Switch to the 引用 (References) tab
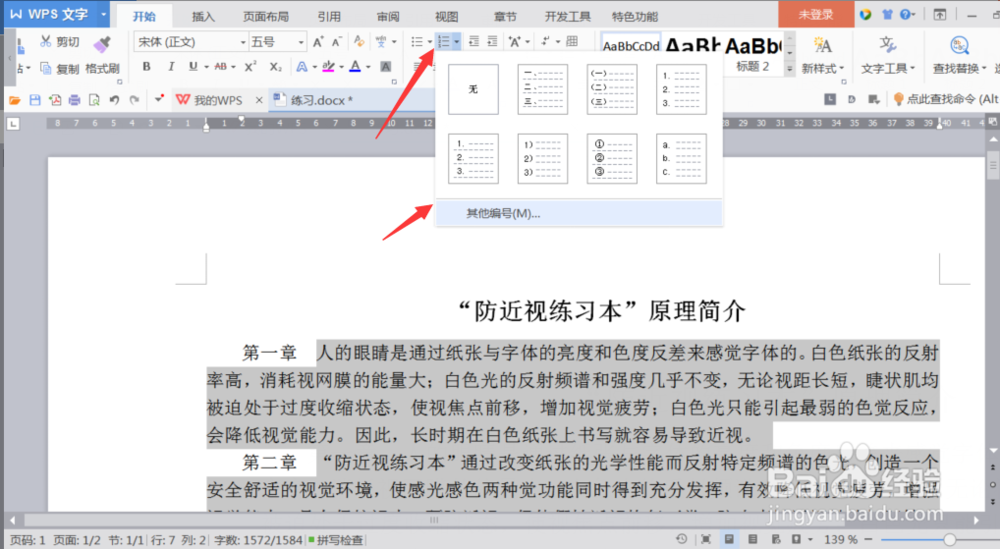This screenshot has height=549, width=1000. click(329, 17)
